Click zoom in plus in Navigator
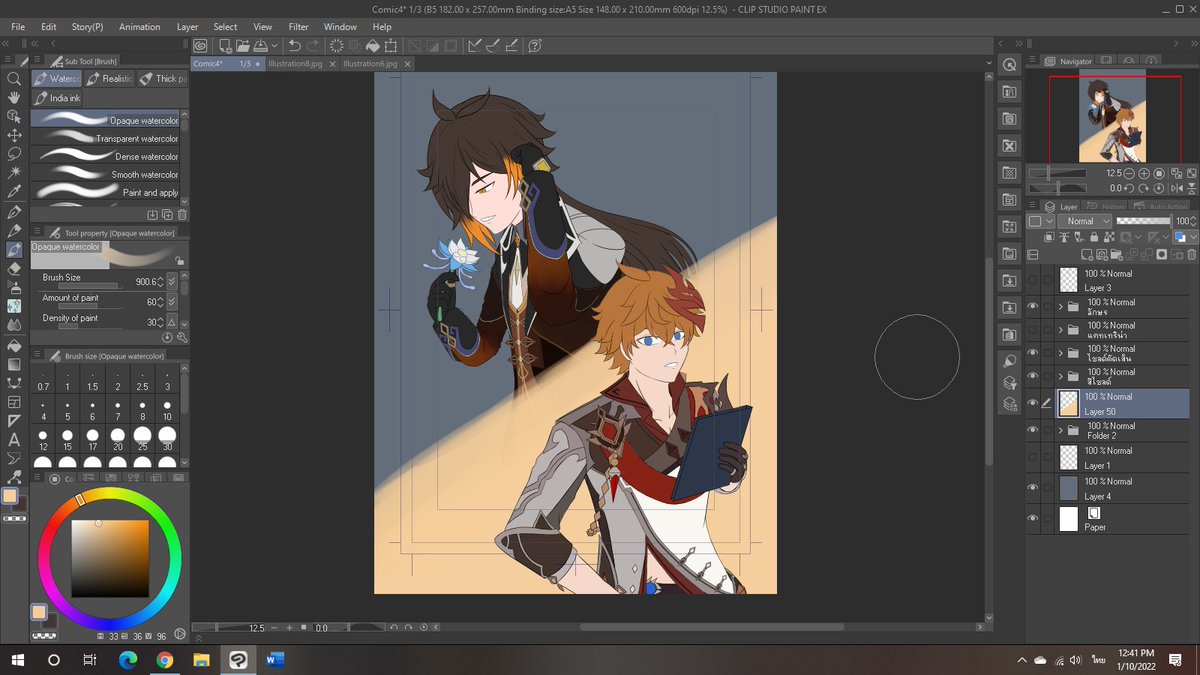The image size is (1200, 675). click(1144, 173)
